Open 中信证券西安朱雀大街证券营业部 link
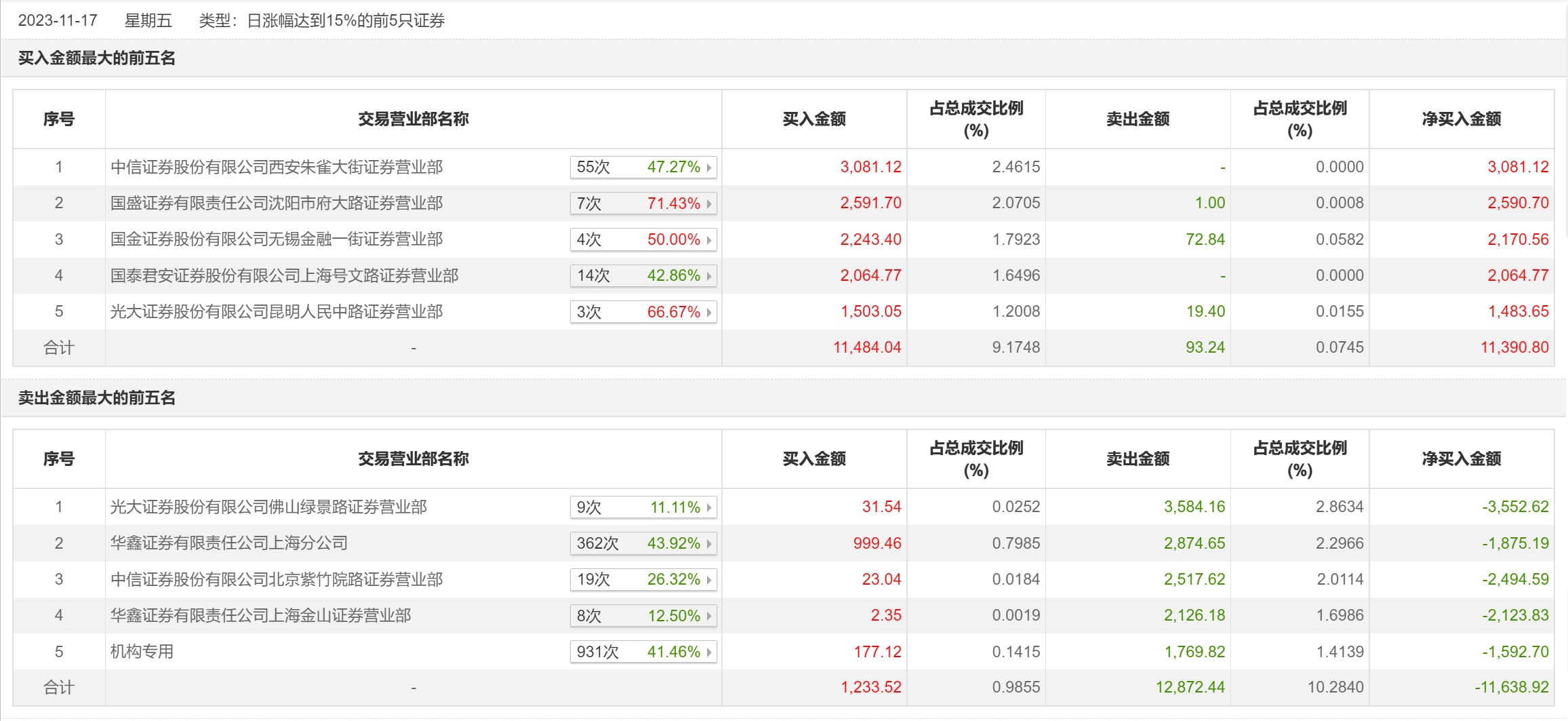Screen dimensions: 1568x721 coord(277,167)
